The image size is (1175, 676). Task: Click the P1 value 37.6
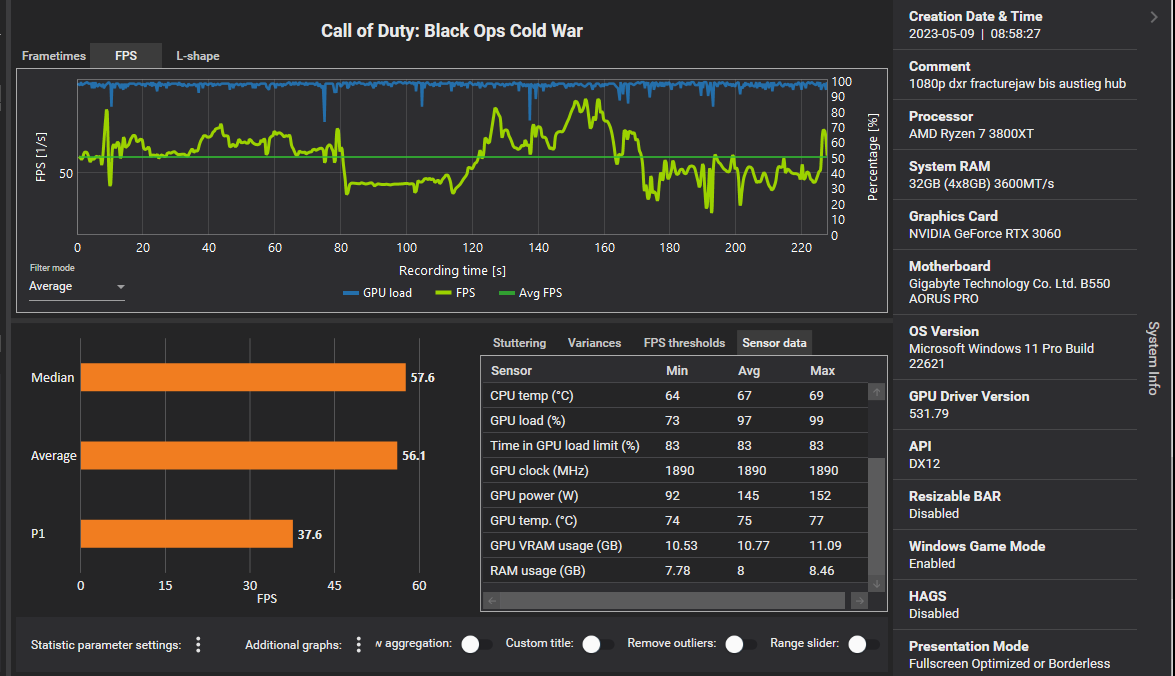(x=309, y=534)
